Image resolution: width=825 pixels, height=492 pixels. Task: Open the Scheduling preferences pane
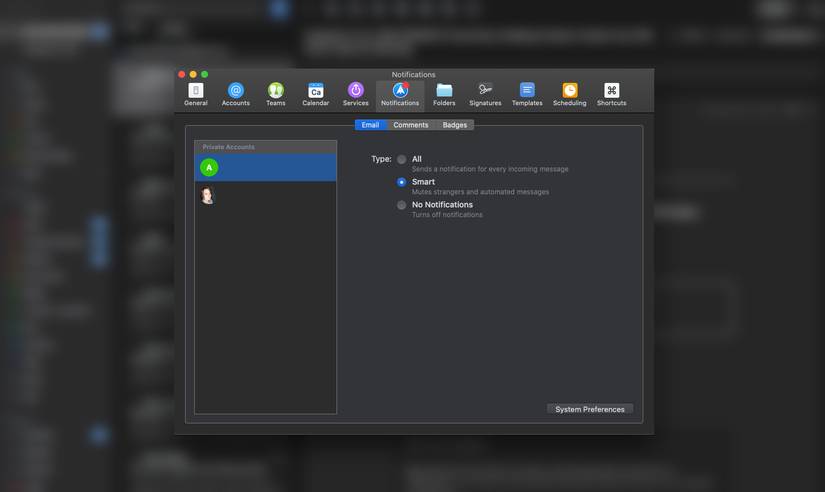[x=569, y=95]
